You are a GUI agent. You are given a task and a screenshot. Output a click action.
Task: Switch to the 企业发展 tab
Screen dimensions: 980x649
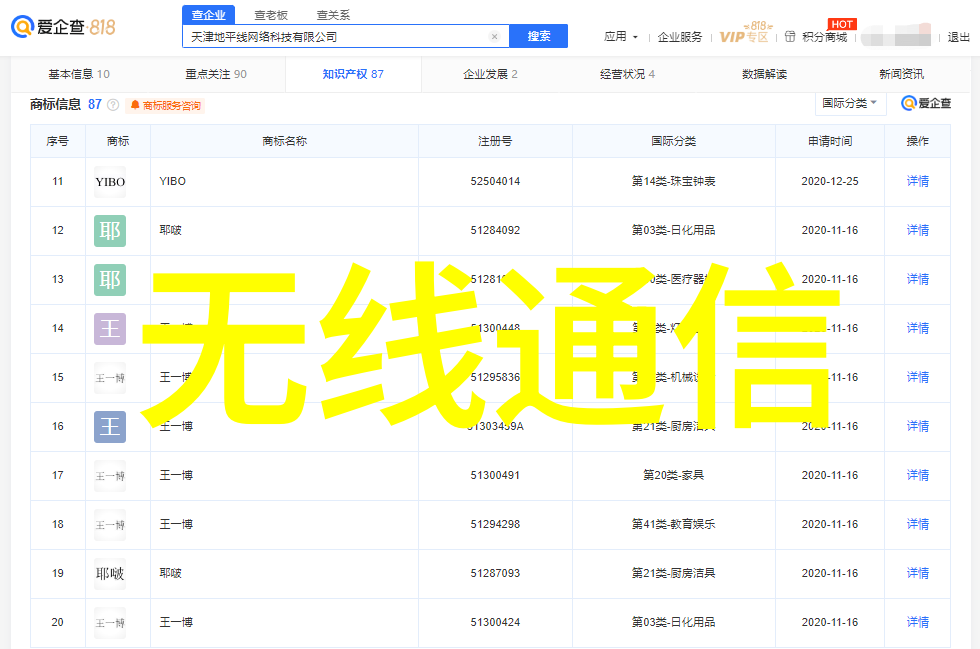[x=490, y=74]
